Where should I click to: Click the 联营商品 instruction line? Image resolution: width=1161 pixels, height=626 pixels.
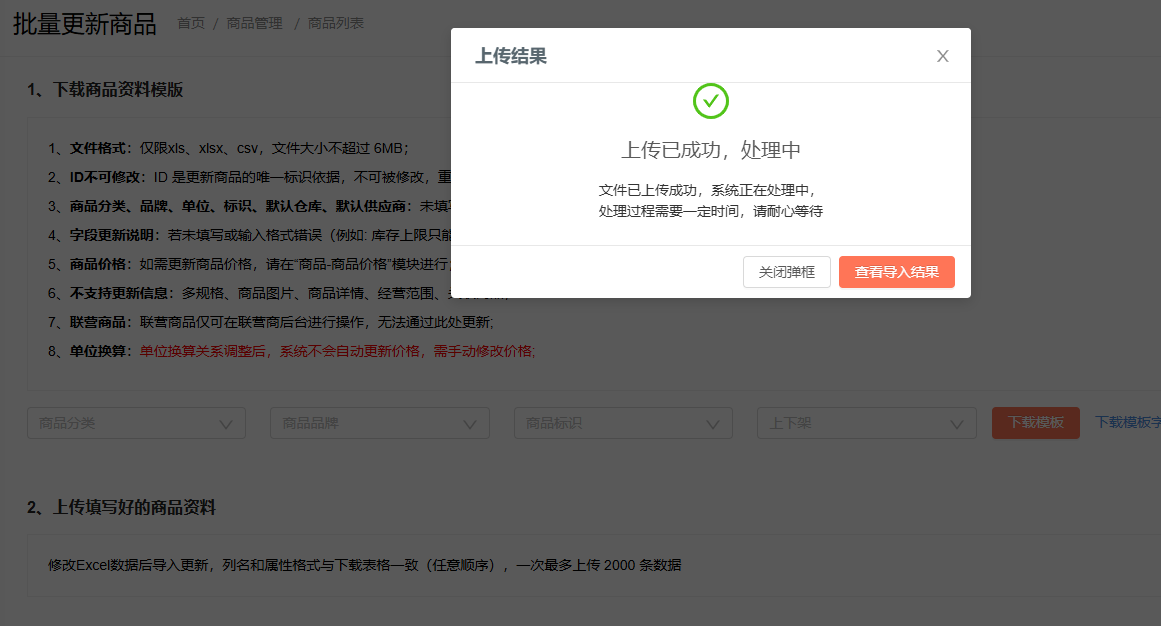[270, 322]
